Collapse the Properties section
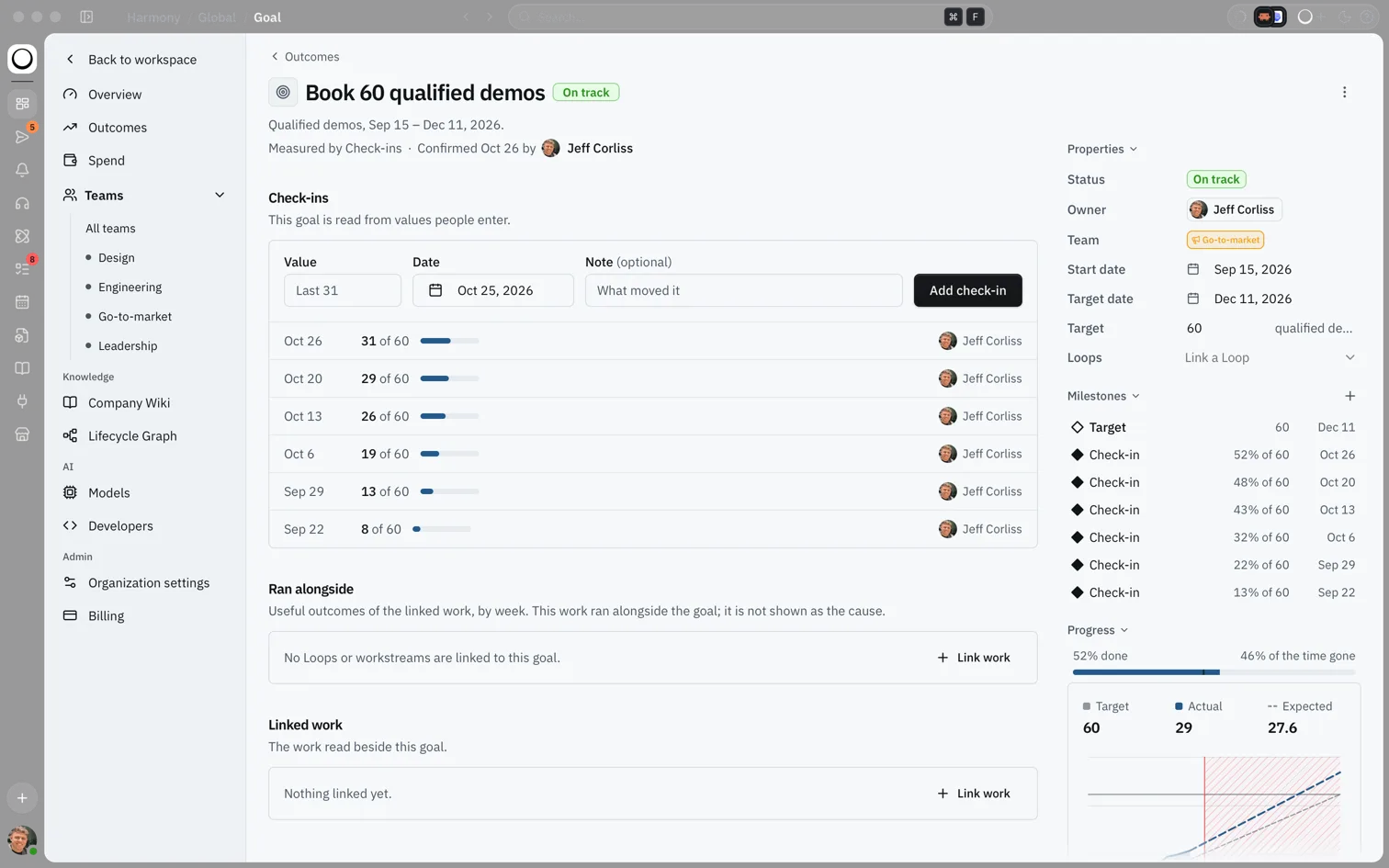This screenshot has height=868, width=1389. [1101, 149]
